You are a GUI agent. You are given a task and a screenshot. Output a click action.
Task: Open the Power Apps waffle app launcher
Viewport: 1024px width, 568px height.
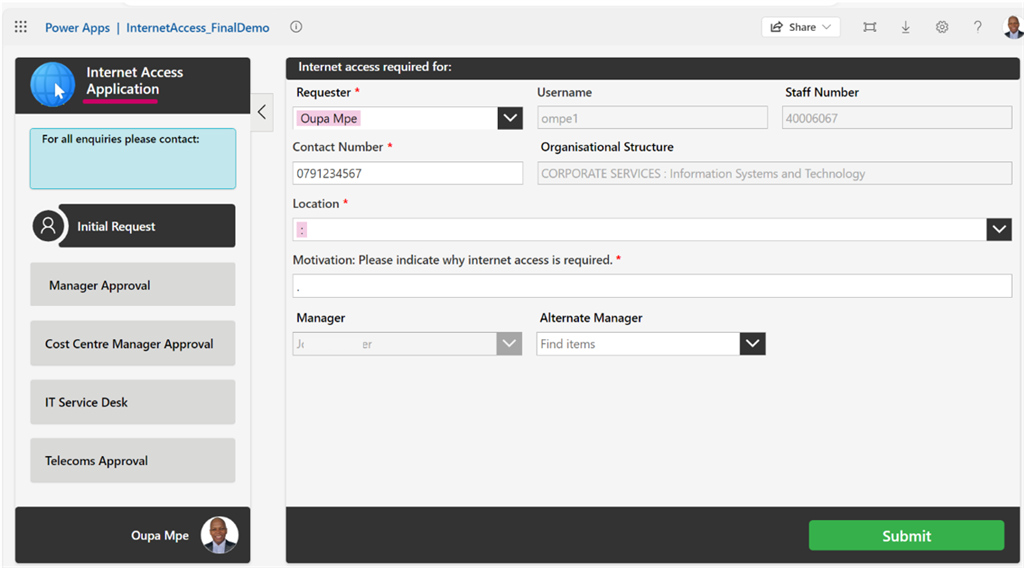pyautogui.click(x=21, y=27)
